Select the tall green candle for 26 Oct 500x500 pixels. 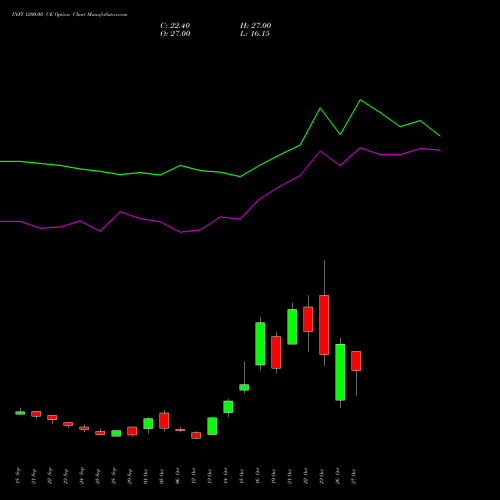pos(340,372)
